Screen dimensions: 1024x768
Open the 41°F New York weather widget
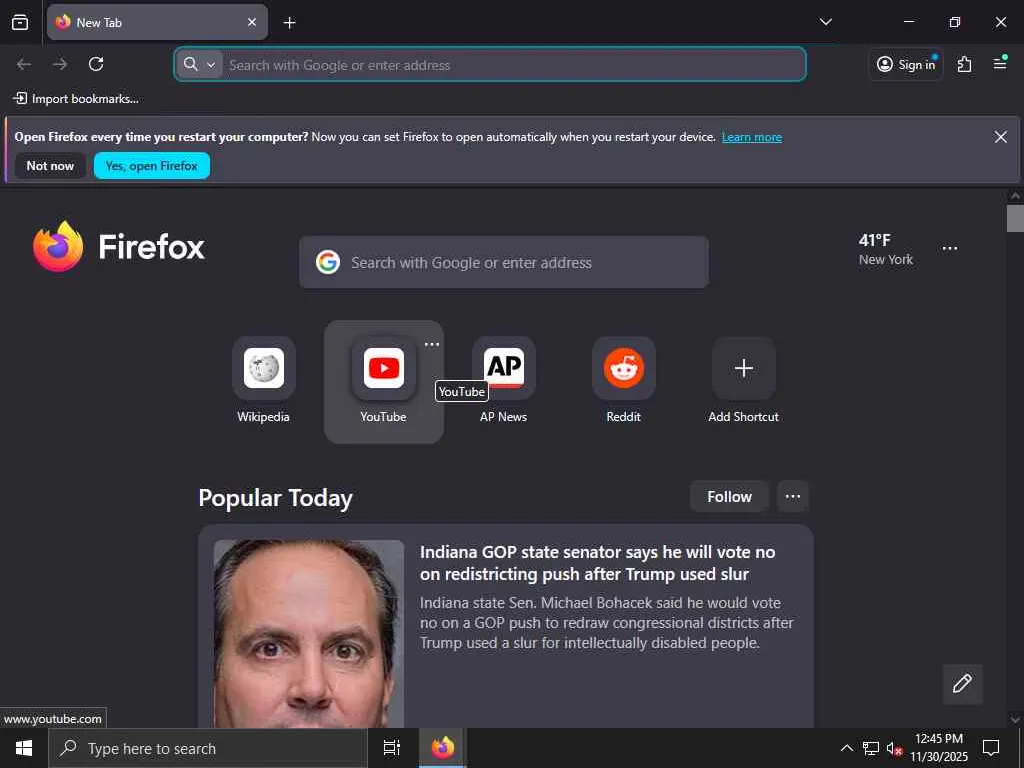pyautogui.click(x=886, y=249)
